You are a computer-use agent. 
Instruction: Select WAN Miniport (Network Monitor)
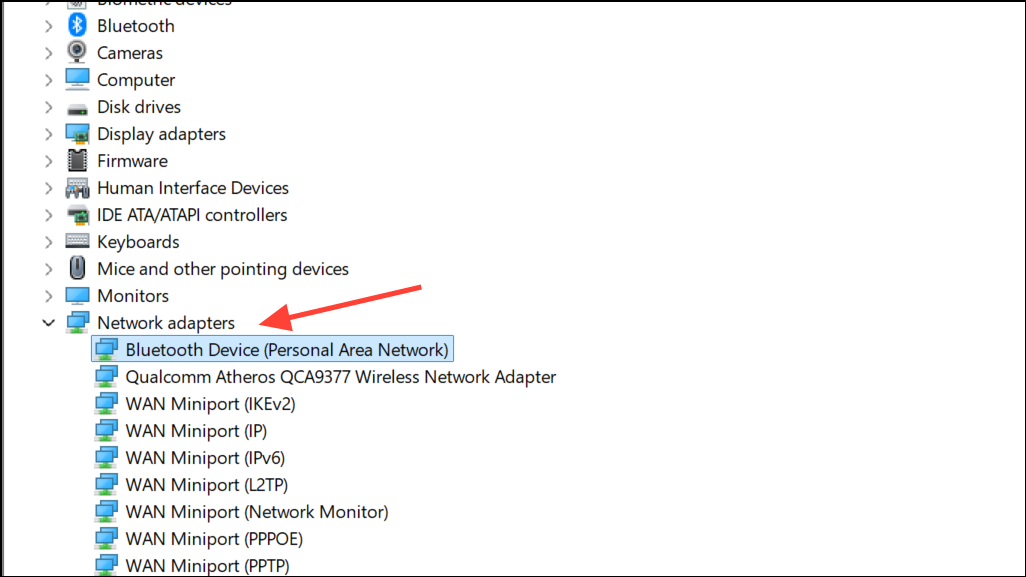coord(256,512)
